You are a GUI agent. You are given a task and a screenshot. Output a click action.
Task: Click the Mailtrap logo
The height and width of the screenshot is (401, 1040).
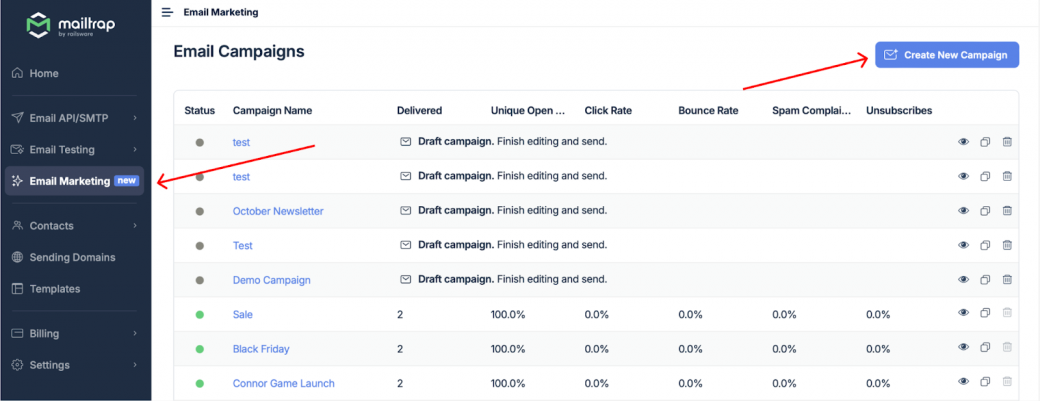(75, 24)
